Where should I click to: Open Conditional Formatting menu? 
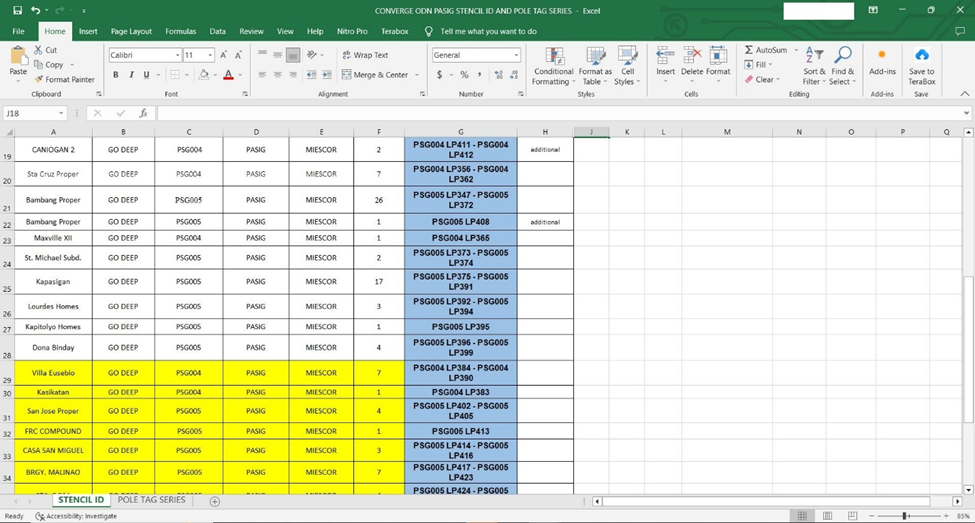[x=553, y=66]
